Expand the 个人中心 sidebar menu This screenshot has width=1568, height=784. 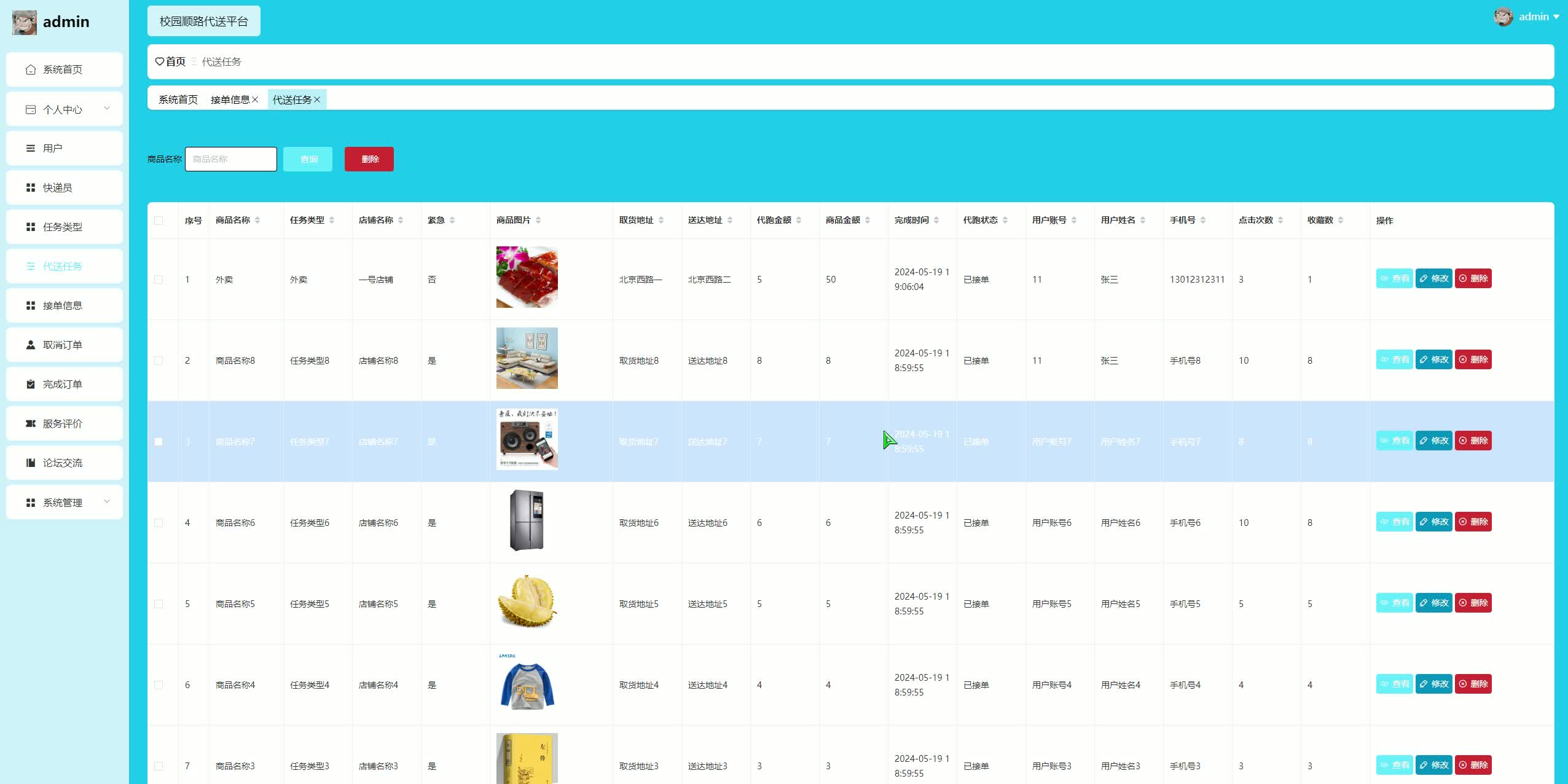[x=107, y=109]
